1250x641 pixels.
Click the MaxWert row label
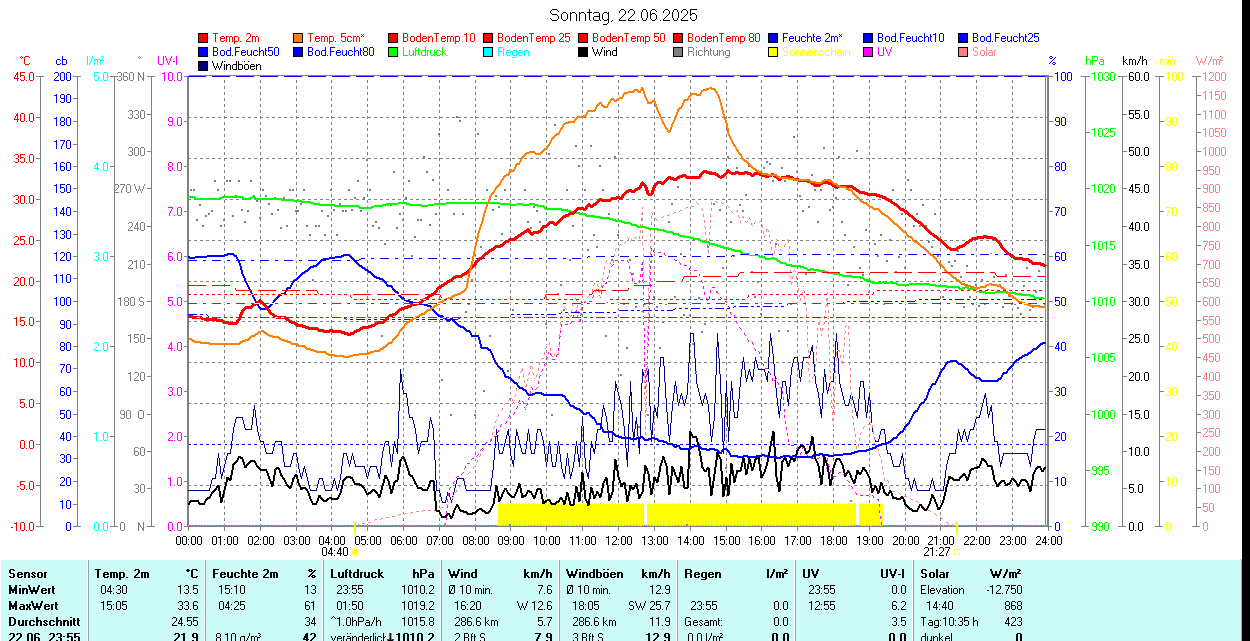[33, 606]
